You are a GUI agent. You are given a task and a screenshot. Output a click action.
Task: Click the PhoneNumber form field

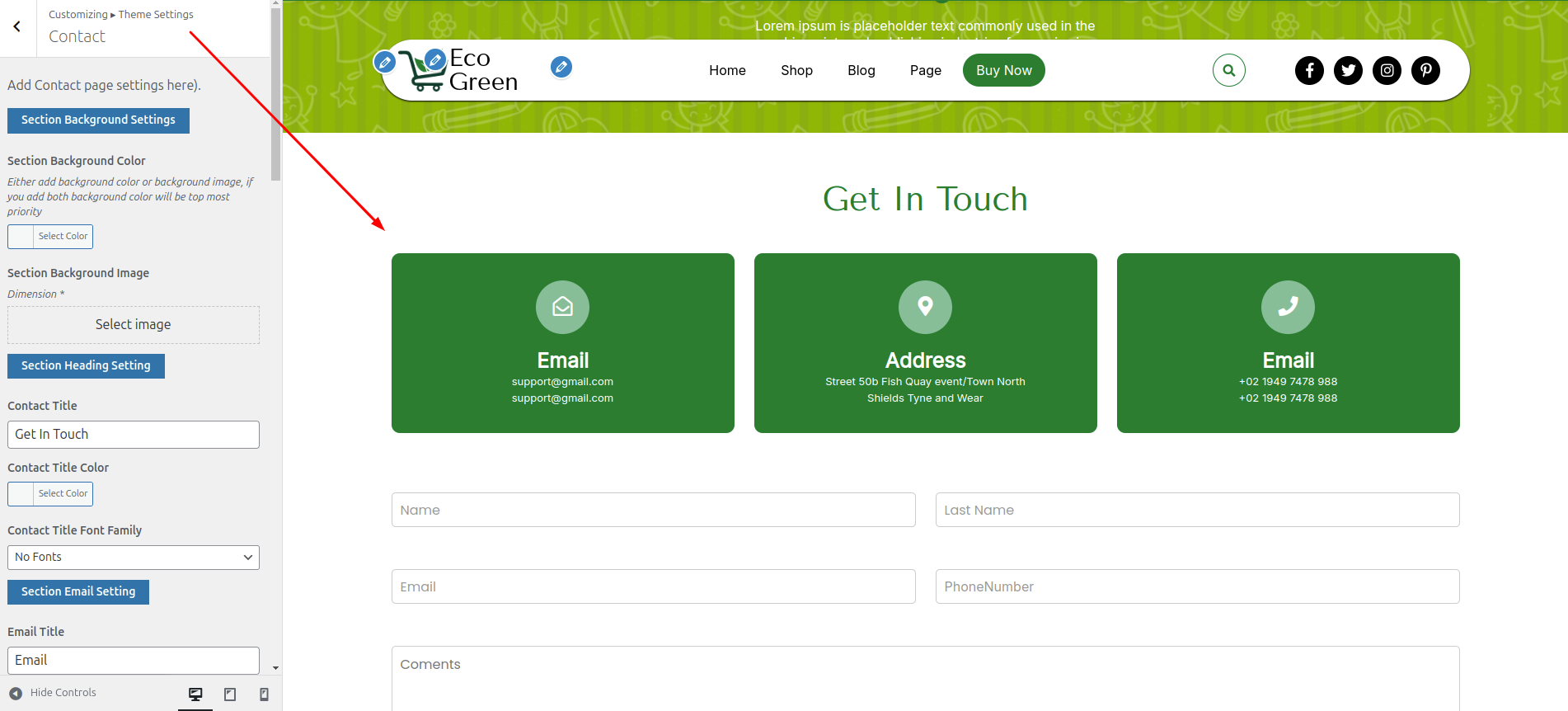click(x=1197, y=586)
